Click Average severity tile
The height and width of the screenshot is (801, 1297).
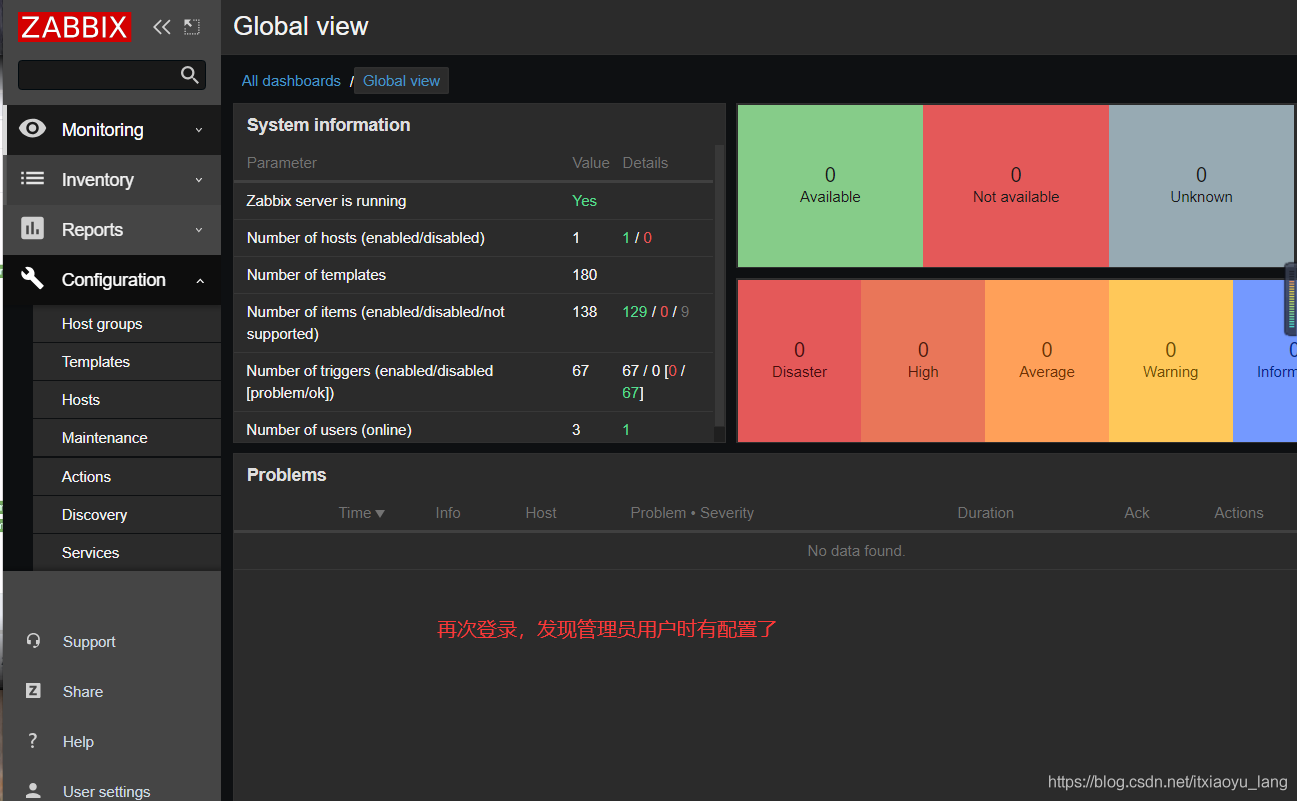[x=1047, y=361]
